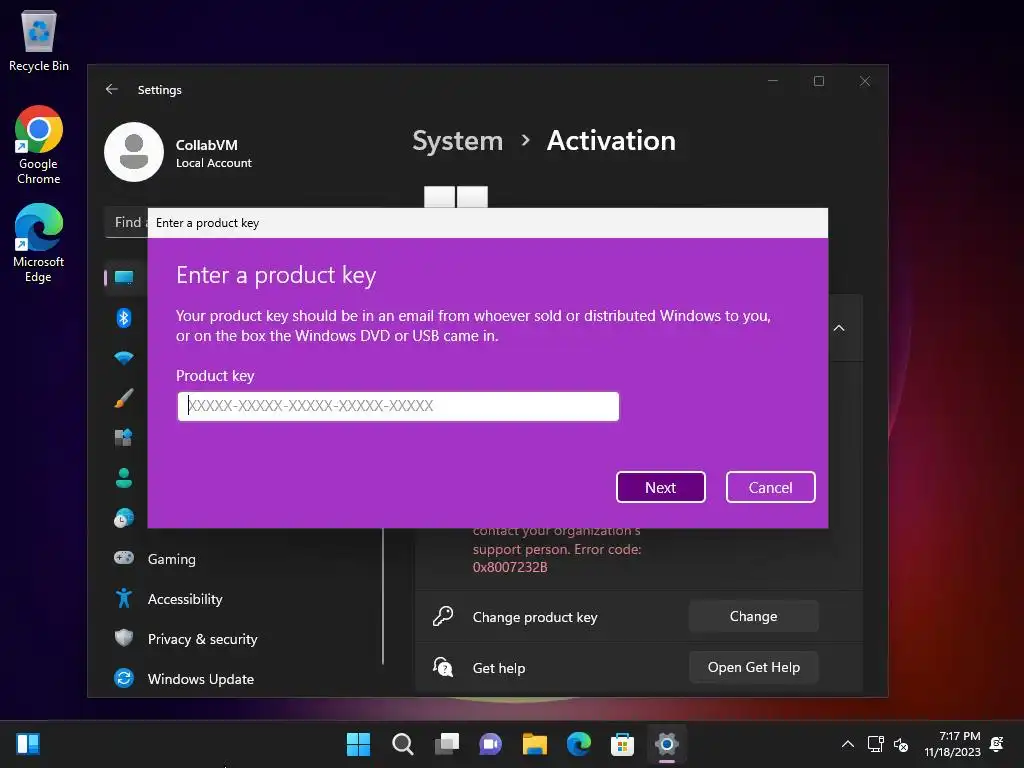Click the Find a setting search box
This screenshot has width=1024, height=768.
[x=126, y=223]
